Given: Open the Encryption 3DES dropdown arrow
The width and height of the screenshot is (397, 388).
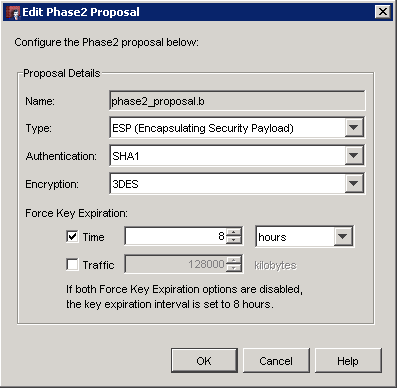Looking at the screenshot, I should click(353, 183).
